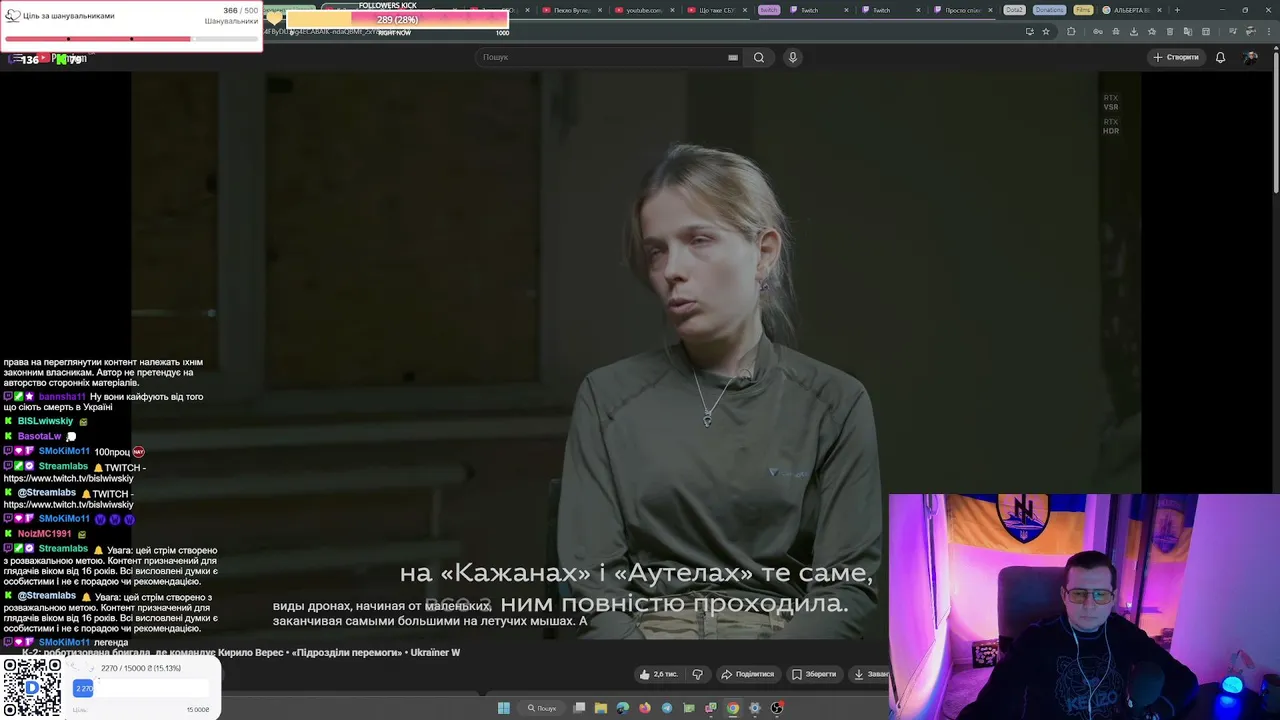Click the page vertical scrollbar
Viewport: 1280px width, 720px height.
click(x=1275, y=120)
